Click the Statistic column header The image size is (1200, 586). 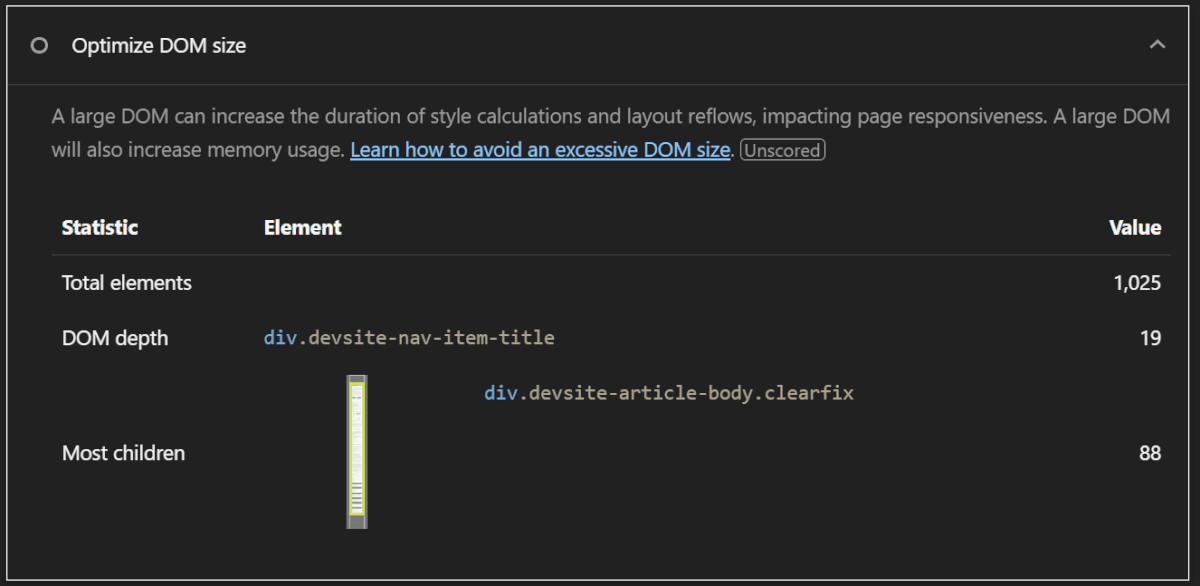(x=100, y=227)
